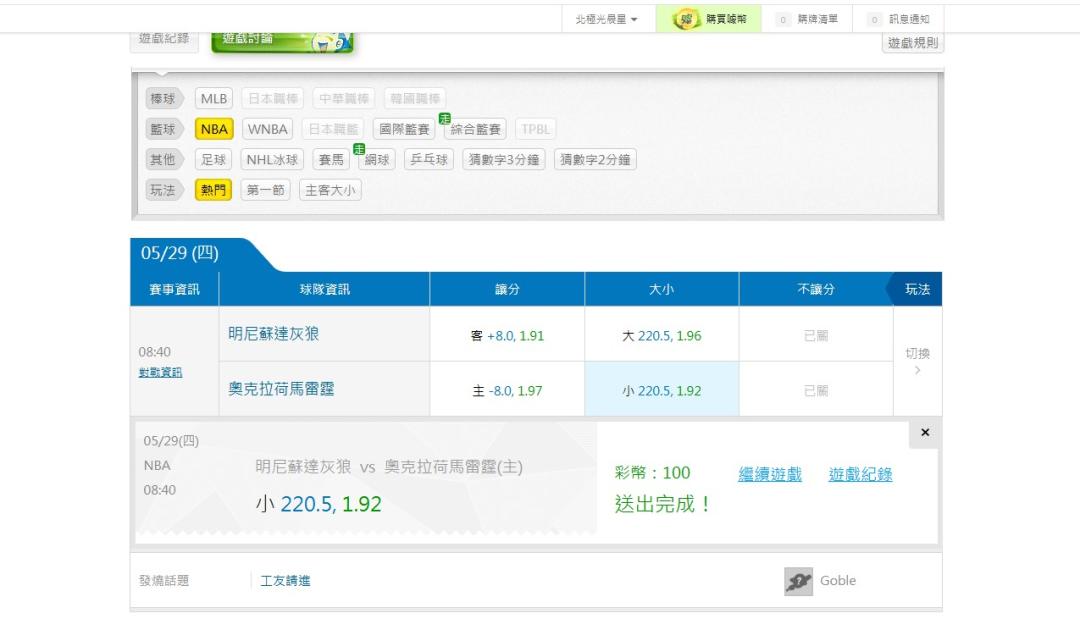
Task: Open the 對戰資訊 matchup link
Action: [160, 372]
